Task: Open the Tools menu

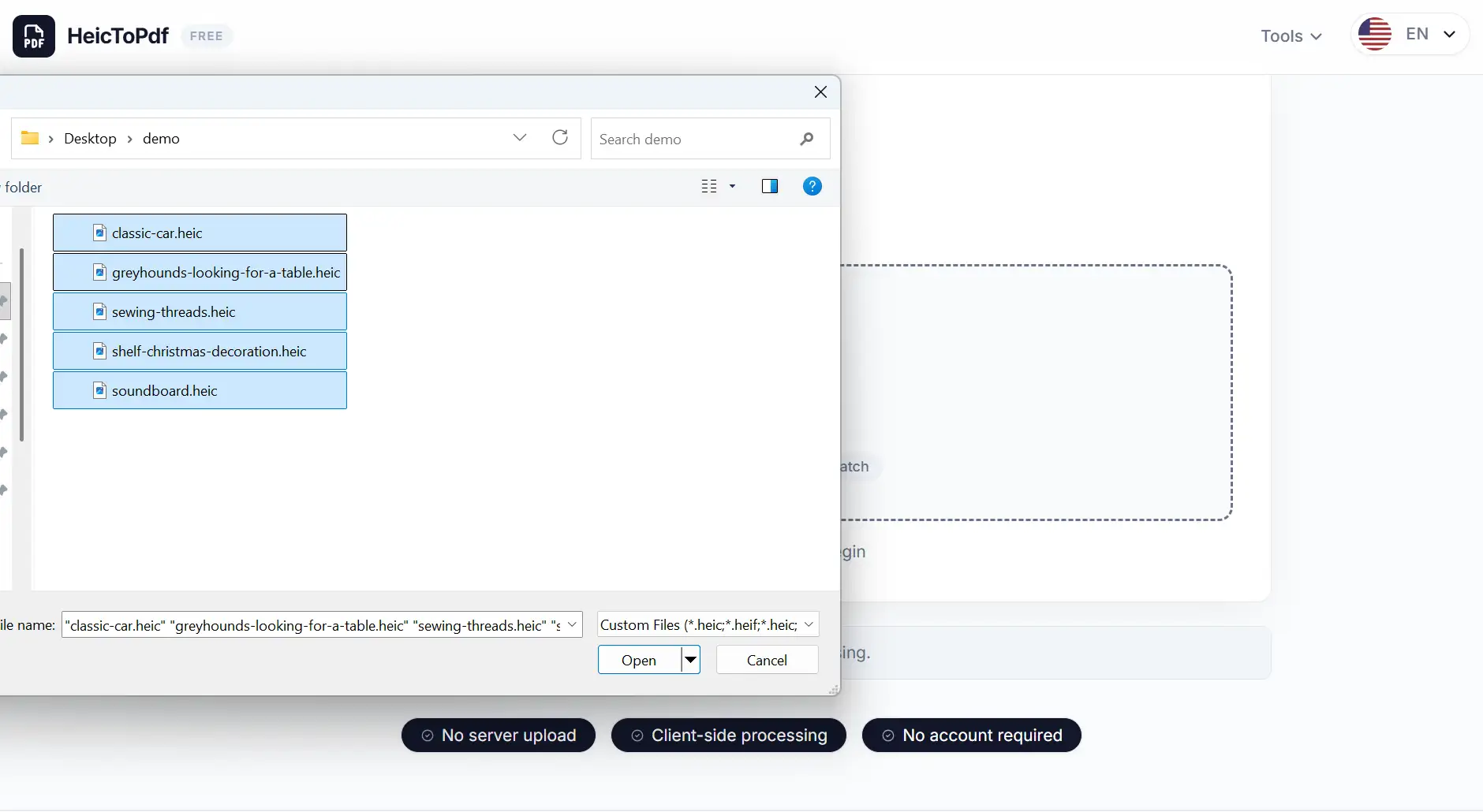Action: (x=1291, y=36)
